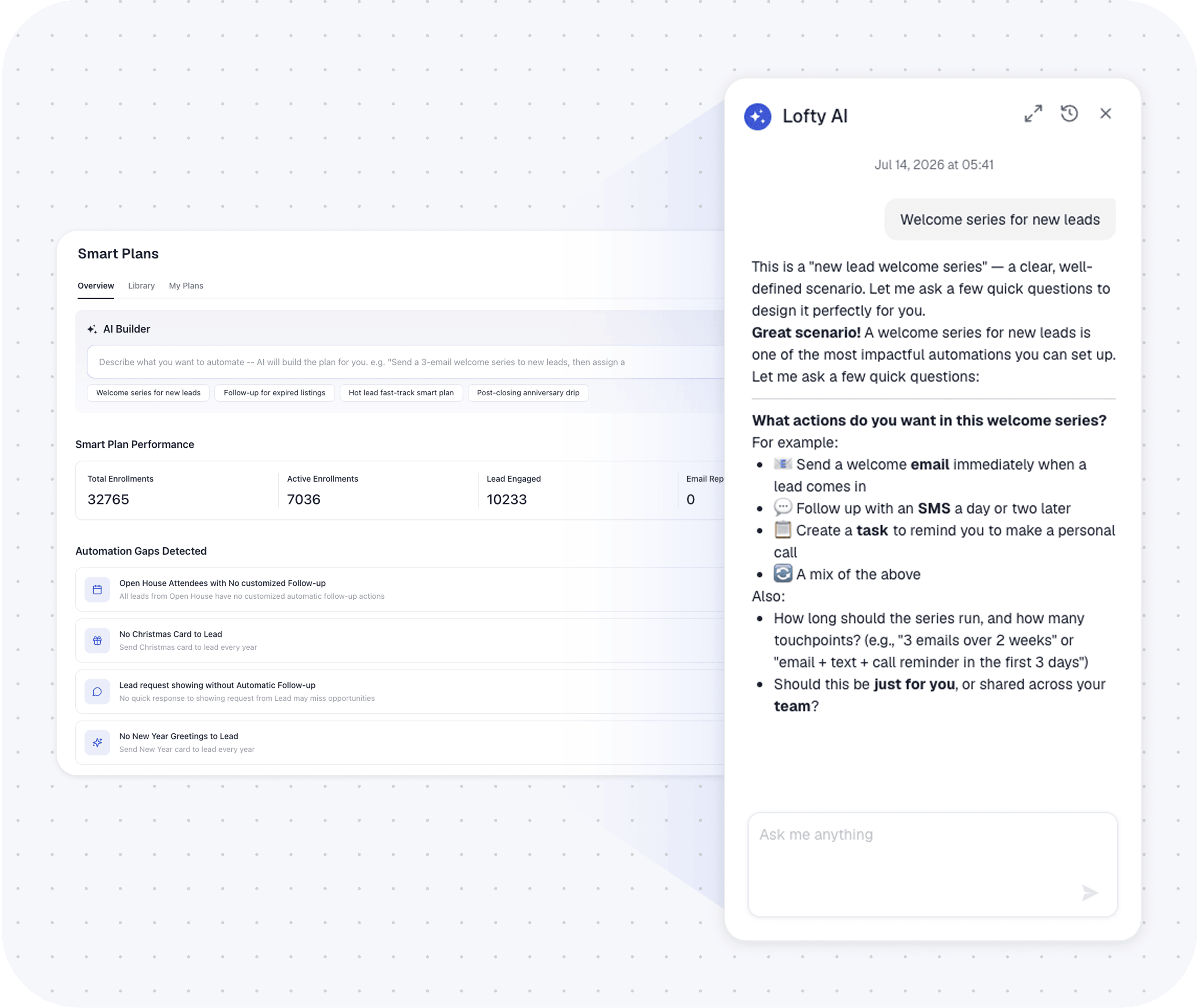The width and height of the screenshot is (1202, 1008).
Task: Click the Smart Plan Performance heading
Action: [134, 444]
